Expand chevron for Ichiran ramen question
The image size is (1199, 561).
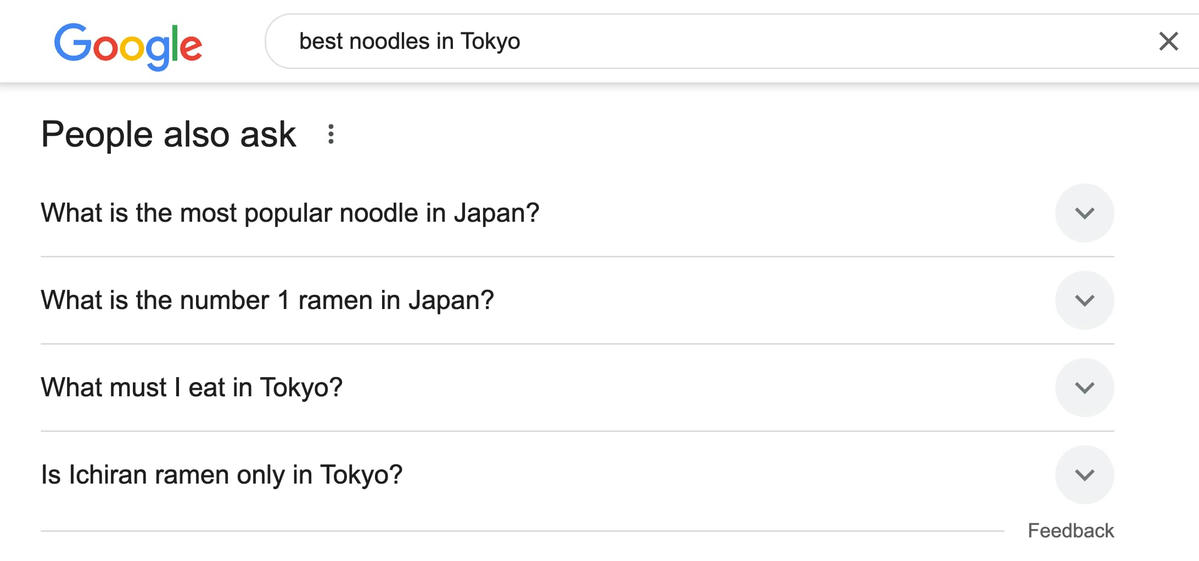click(1084, 475)
